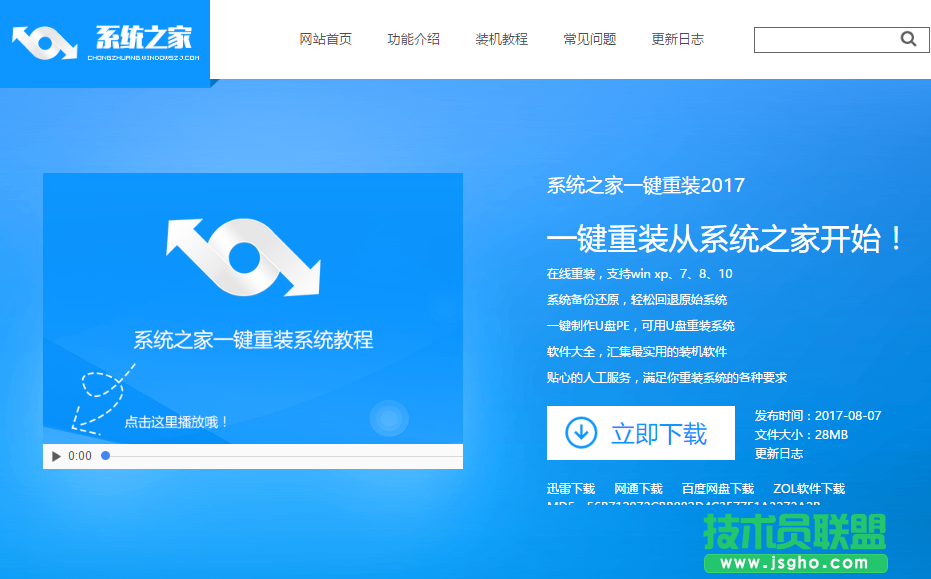The image size is (931, 579).
Task: Select the ZOL软件下载 link
Action: [808, 489]
